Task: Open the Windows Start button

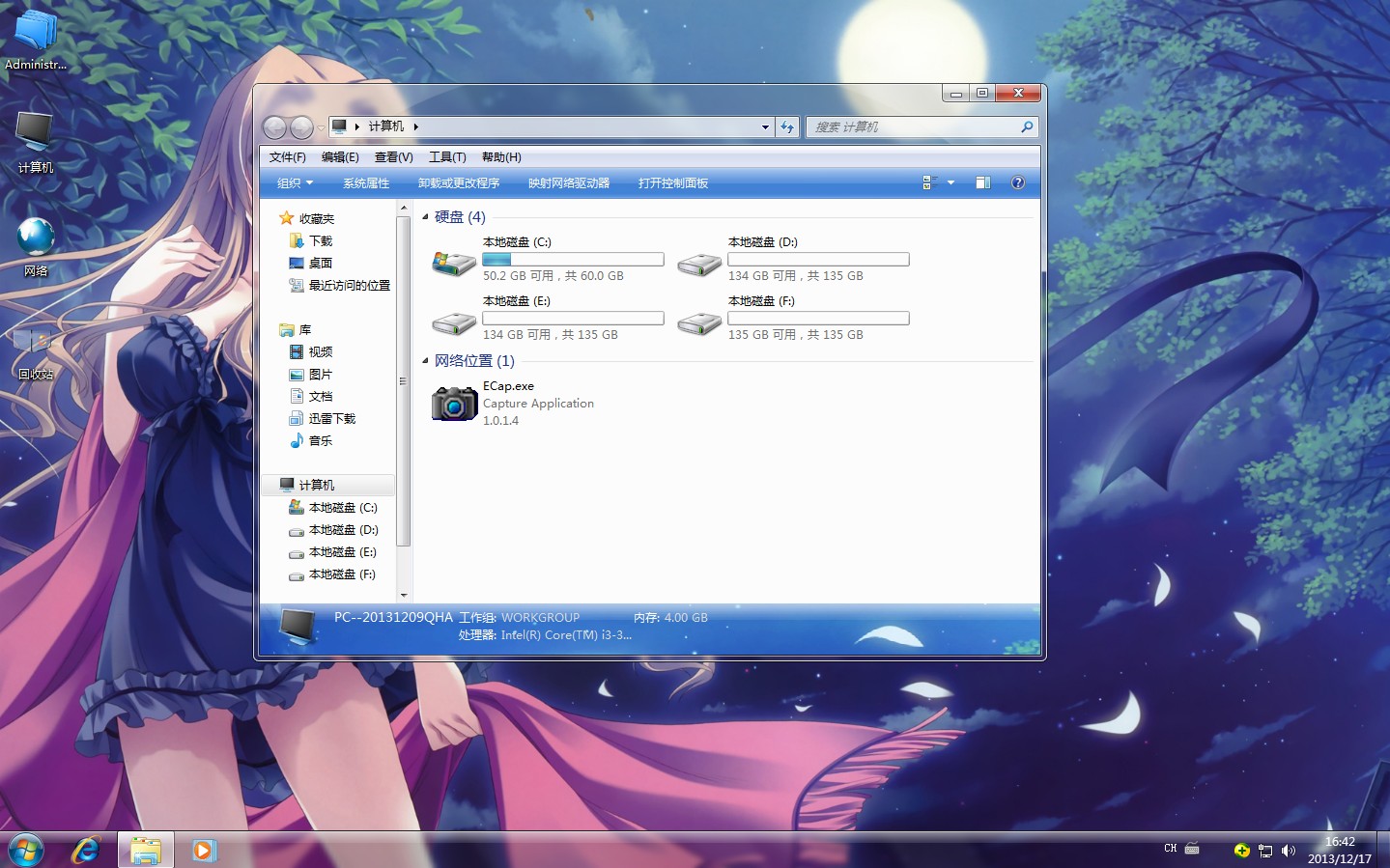Action: tap(26, 850)
